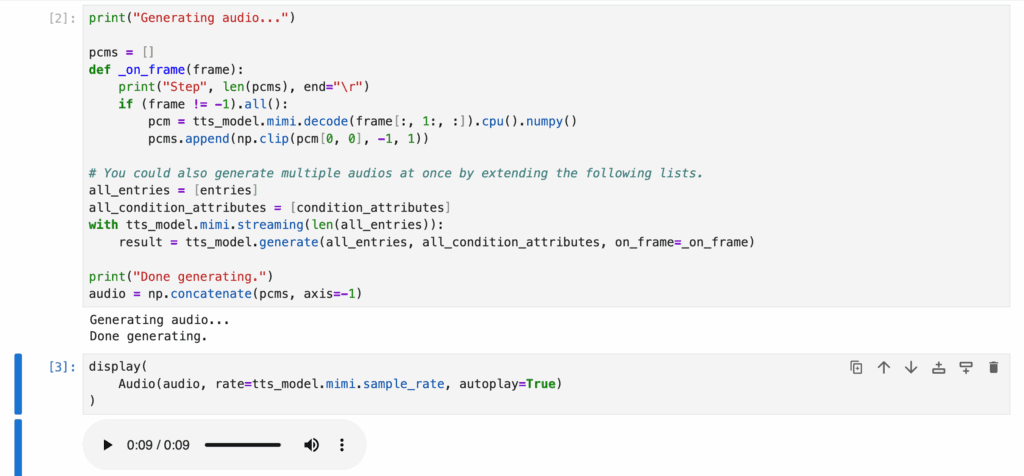This screenshot has width=1024, height=476.
Task: Click the 'audio = np.concatenate' line
Action: click(x=225, y=294)
